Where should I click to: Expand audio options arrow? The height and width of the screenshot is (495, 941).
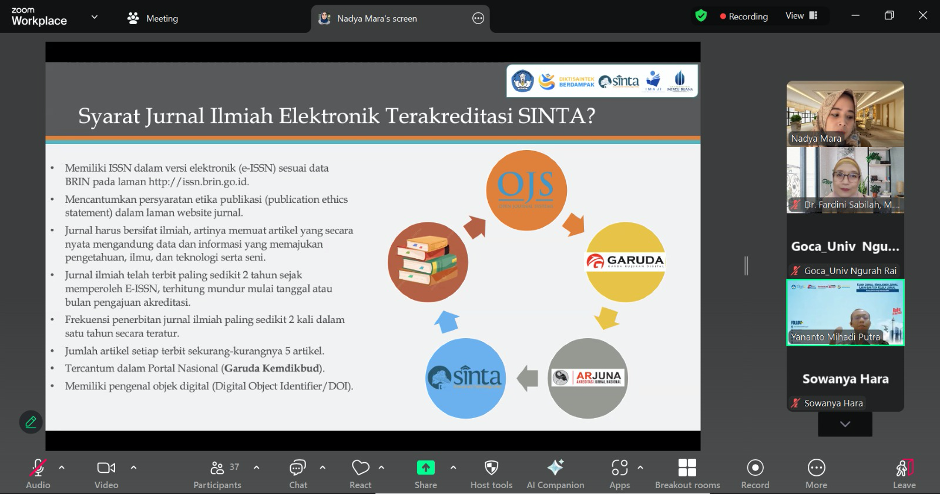[x=61, y=467]
